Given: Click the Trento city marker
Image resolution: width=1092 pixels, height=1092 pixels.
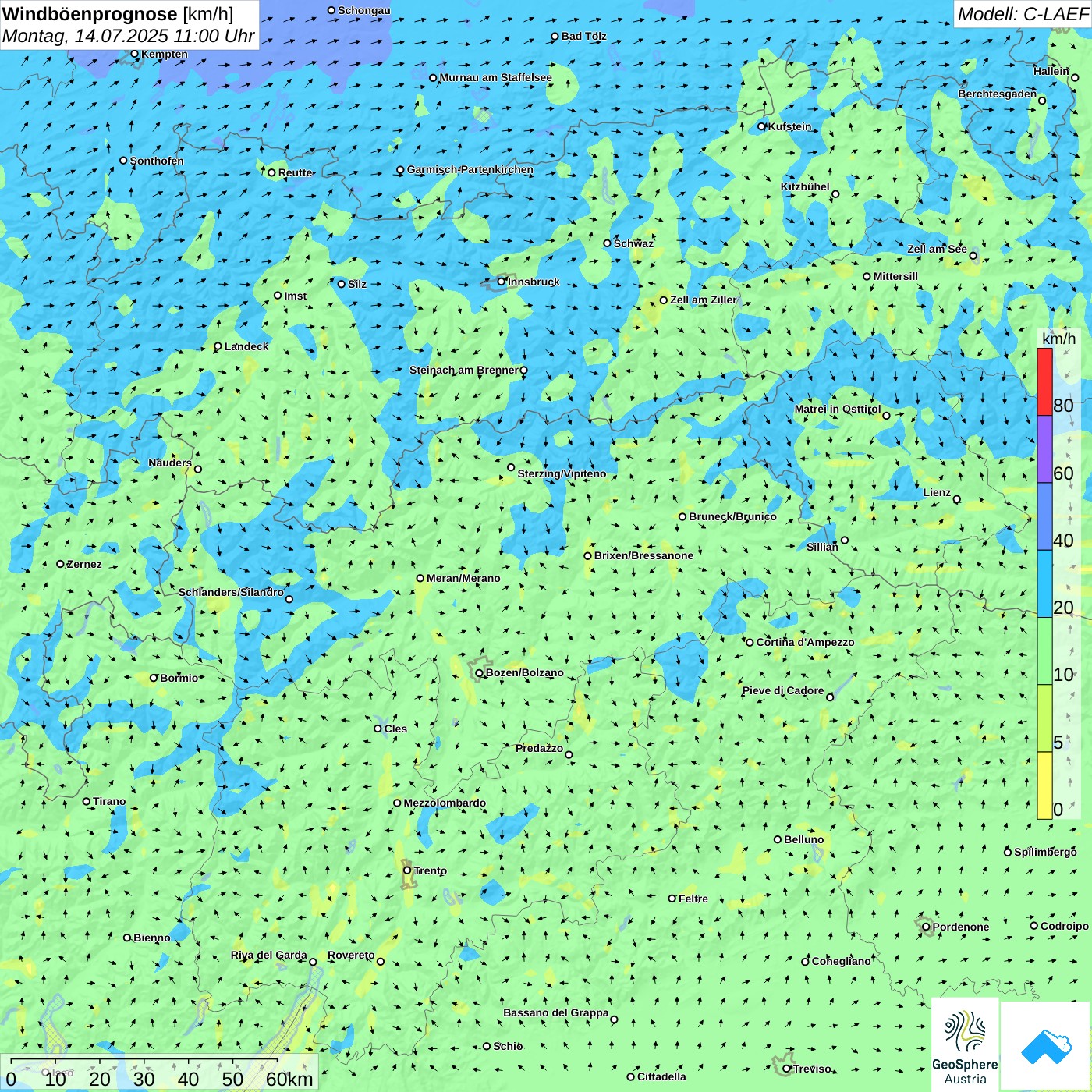Looking at the screenshot, I should pos(407,870).
